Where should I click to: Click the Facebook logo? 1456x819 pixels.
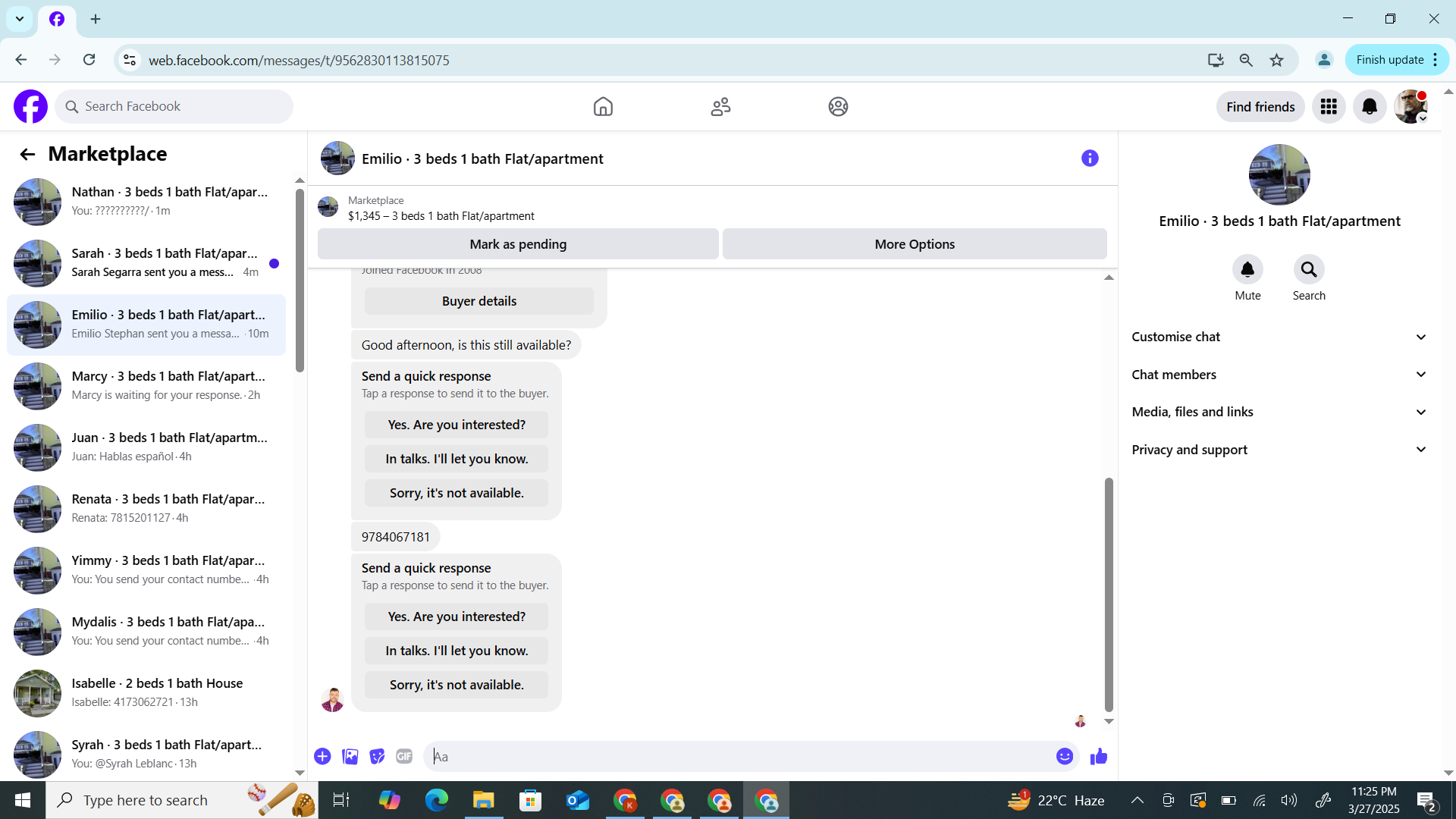pos(30,107)
